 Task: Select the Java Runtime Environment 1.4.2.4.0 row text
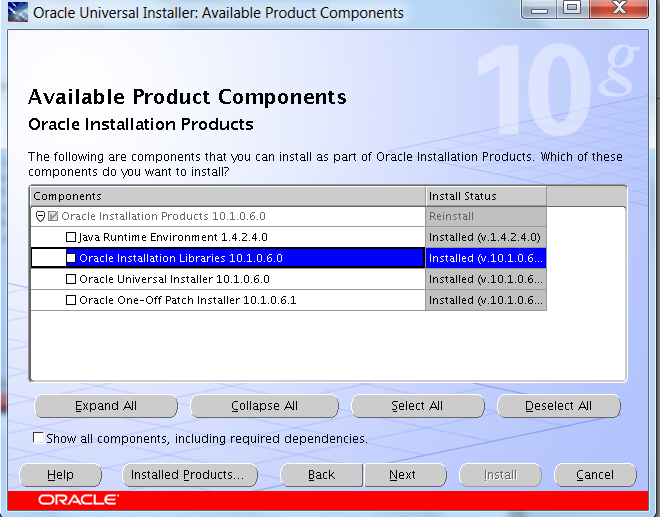click(x=173, y=237)
